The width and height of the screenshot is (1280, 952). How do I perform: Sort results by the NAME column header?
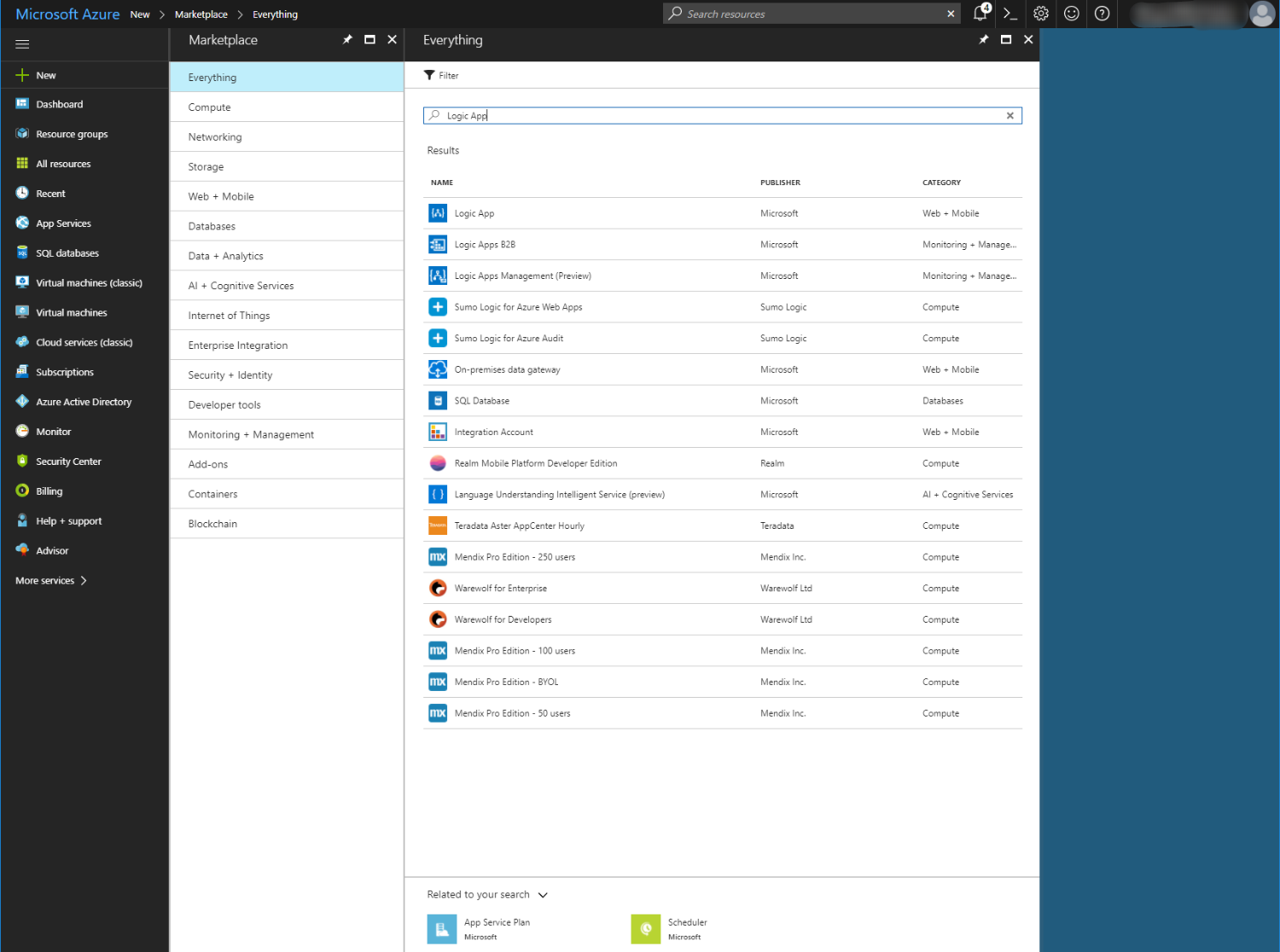(x=442, y=183)
